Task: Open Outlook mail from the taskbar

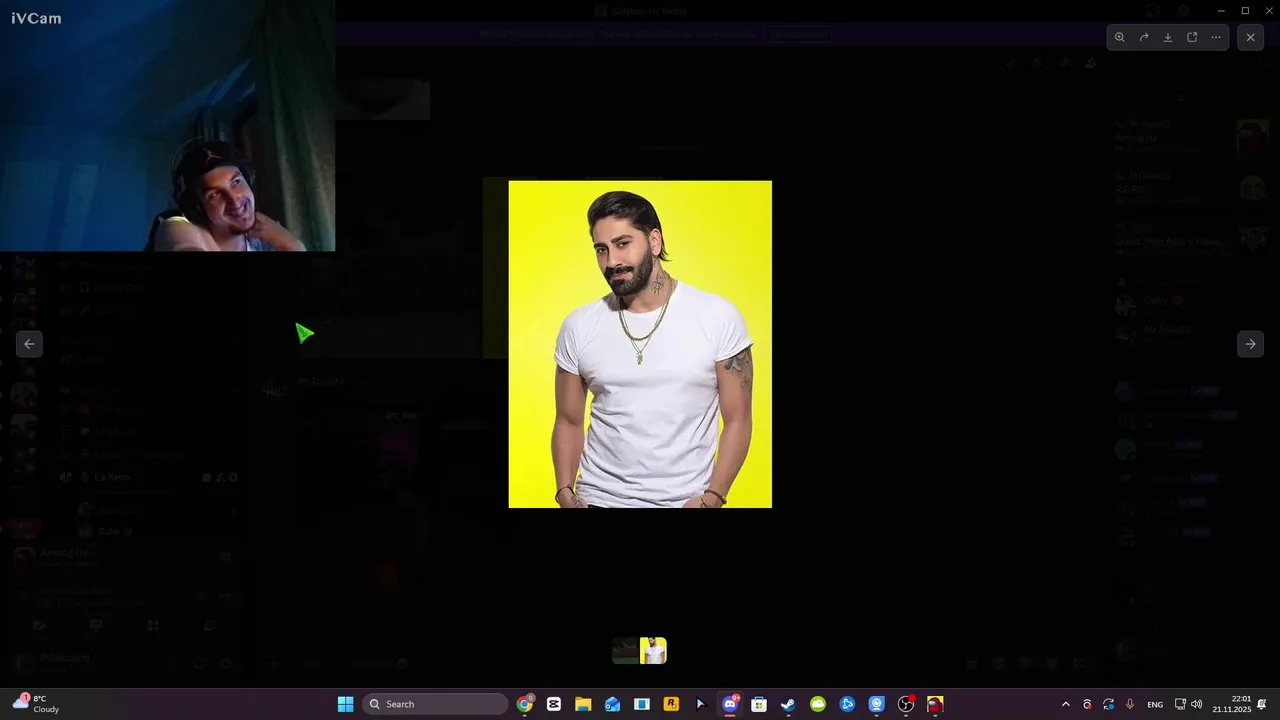Action: point(612,704)
